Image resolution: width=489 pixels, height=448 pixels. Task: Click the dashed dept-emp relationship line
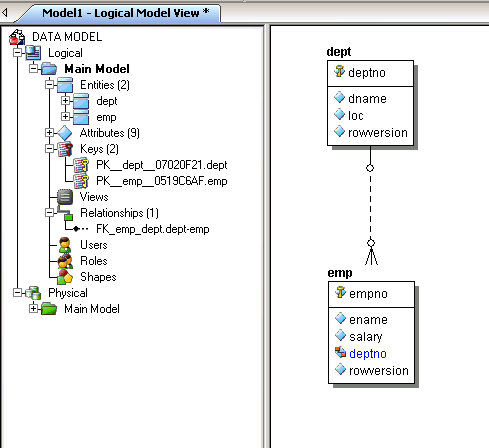tap(370, 205)
